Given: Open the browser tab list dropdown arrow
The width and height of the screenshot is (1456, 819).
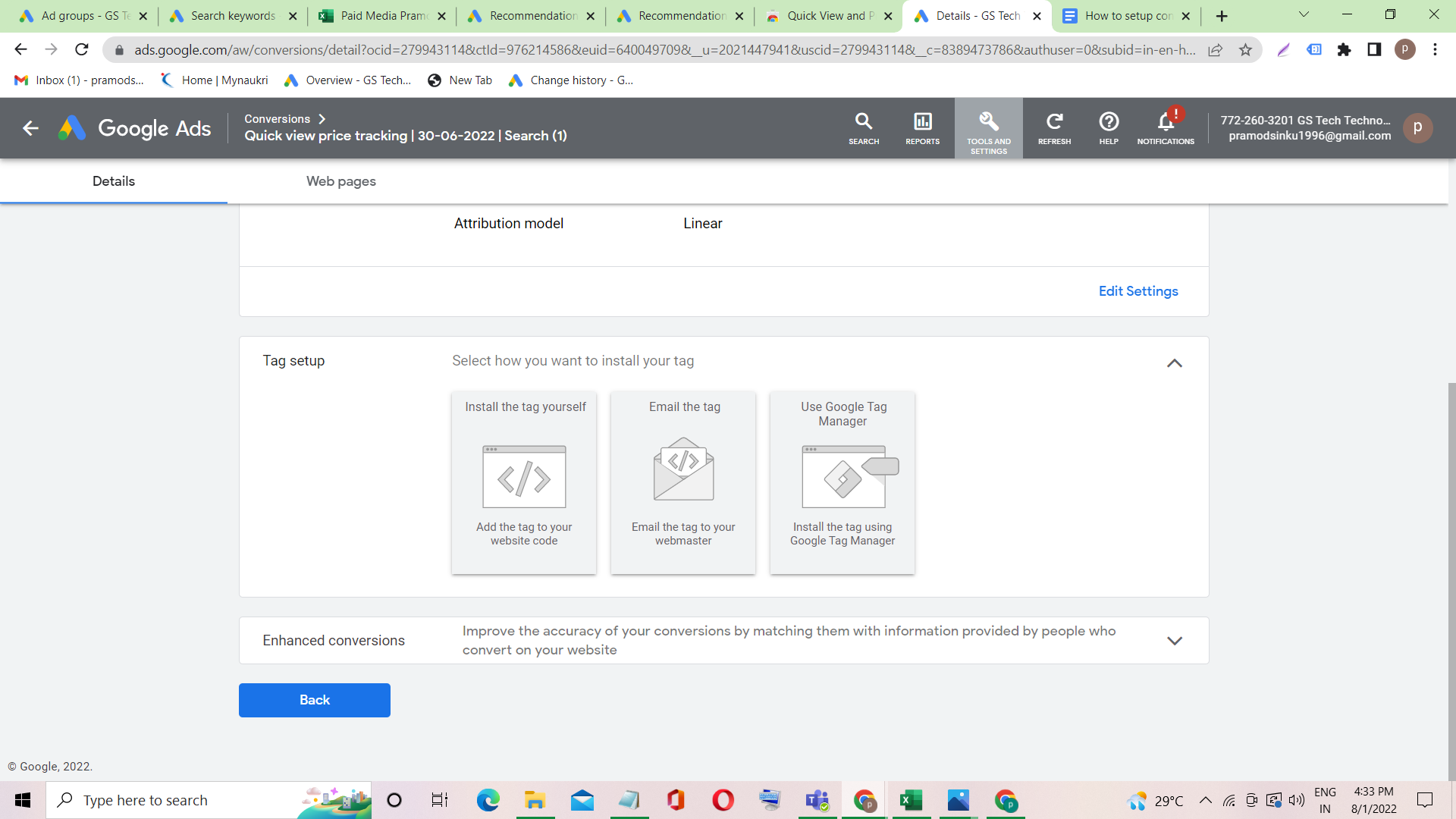Looking at the screenshot, I should tap(1304, 14).
